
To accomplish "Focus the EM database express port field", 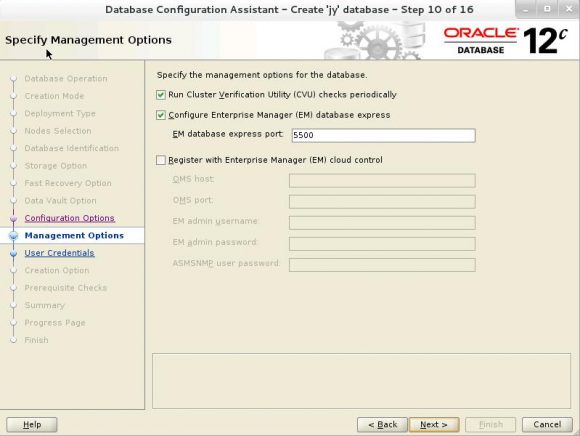I will click(x=383, y=135).
